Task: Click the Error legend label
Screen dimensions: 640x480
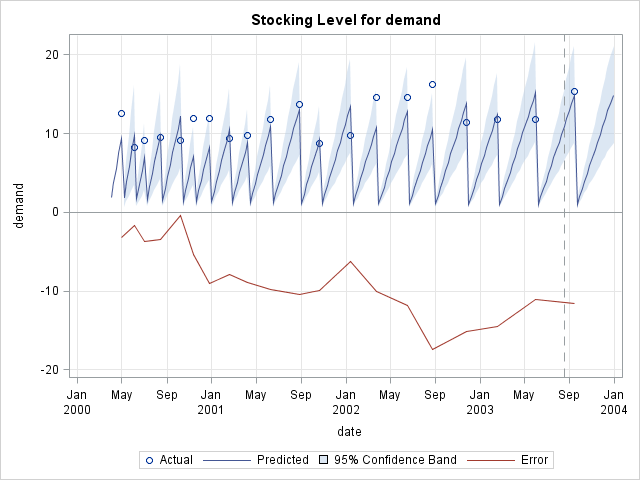Action: click(x=534, y=460)
